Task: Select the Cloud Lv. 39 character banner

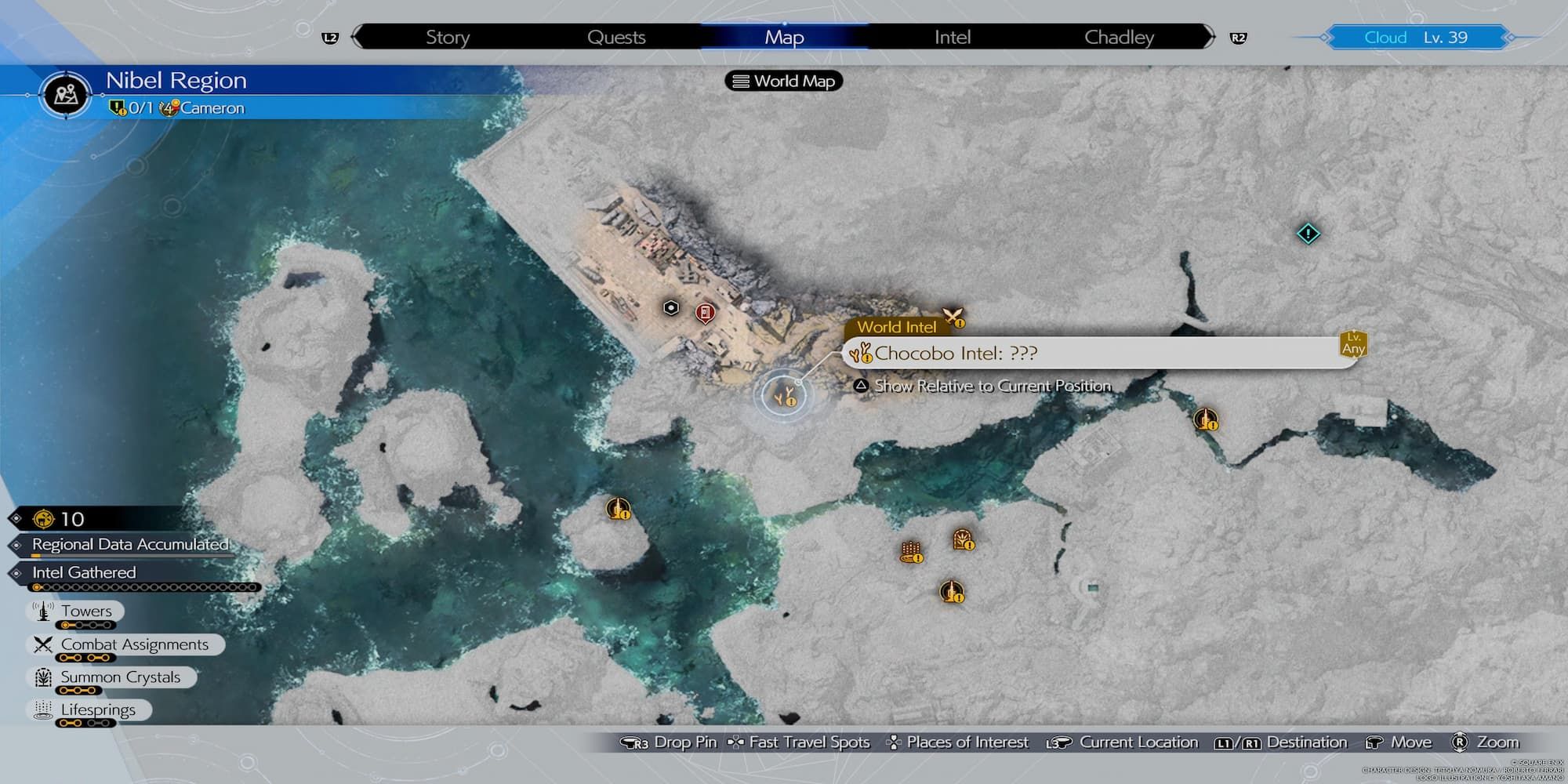Action: [1416, 37]
